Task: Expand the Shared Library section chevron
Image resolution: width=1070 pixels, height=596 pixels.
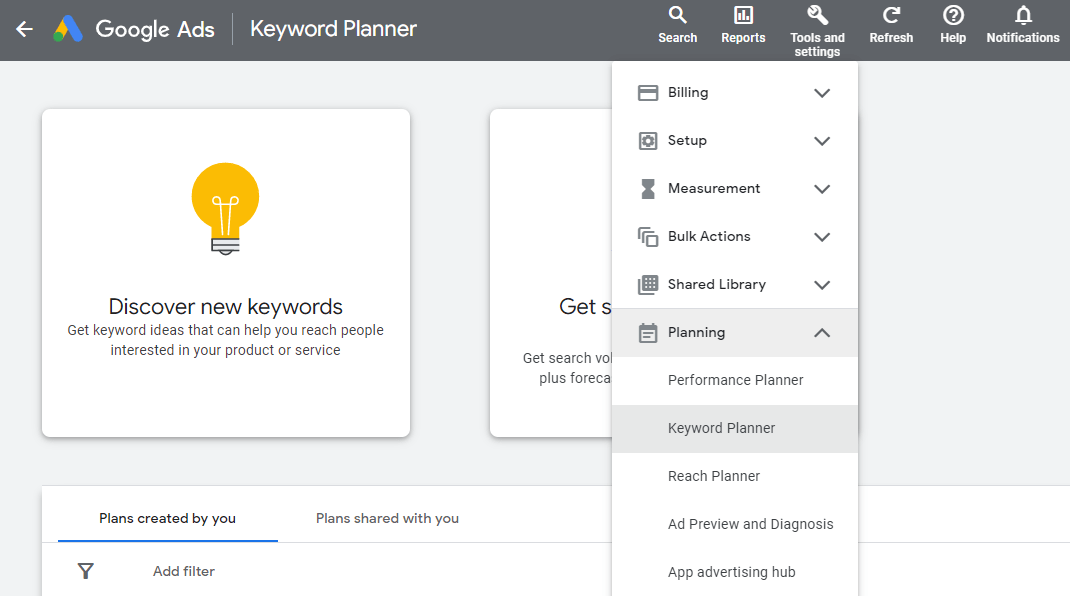Action: [x=822, y=285]
